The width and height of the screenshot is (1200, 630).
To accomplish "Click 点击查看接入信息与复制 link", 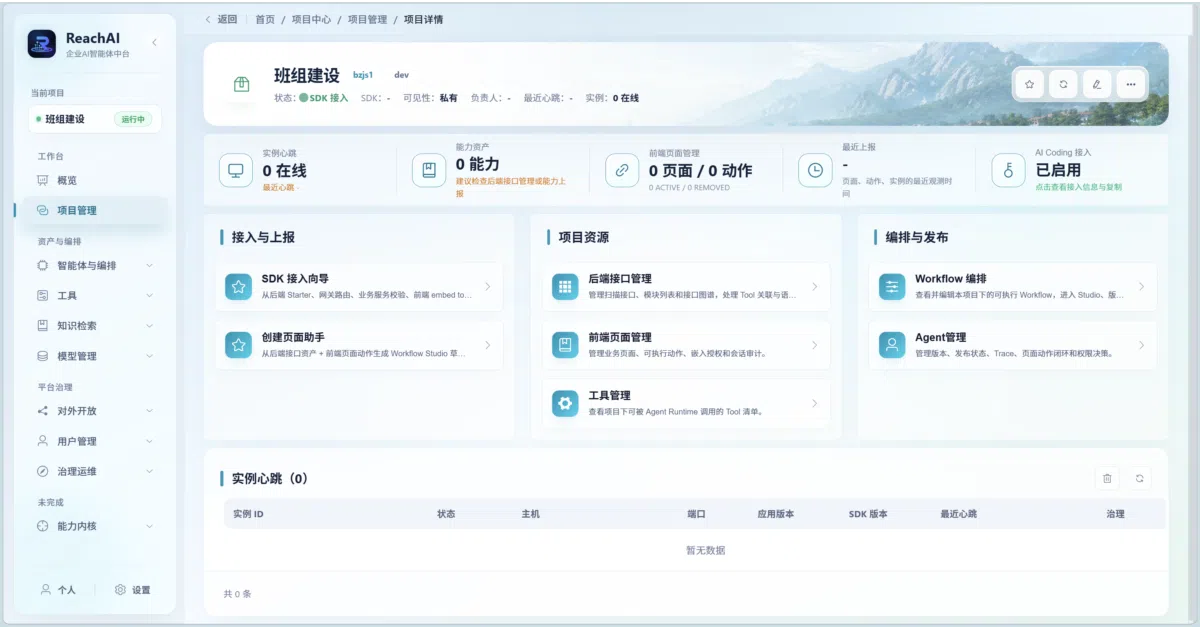I will pos(1078,187).
